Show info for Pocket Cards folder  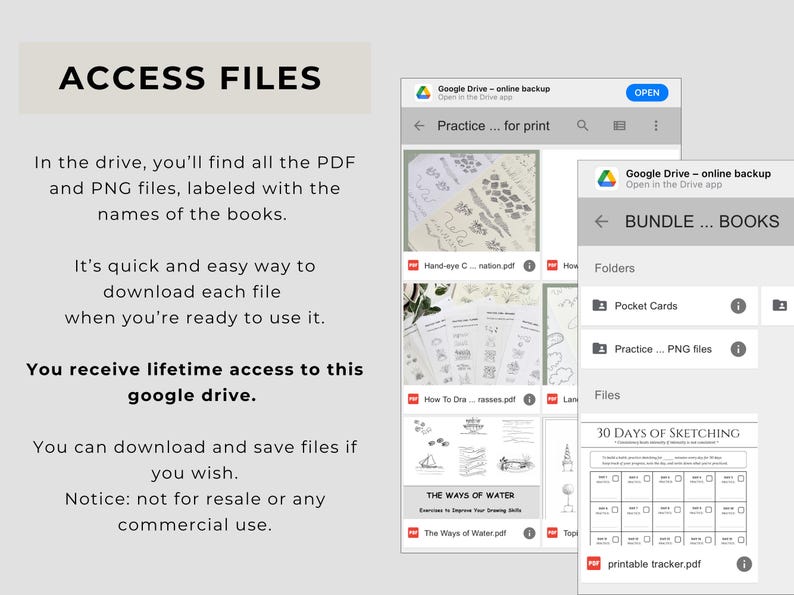coord(738,306)
